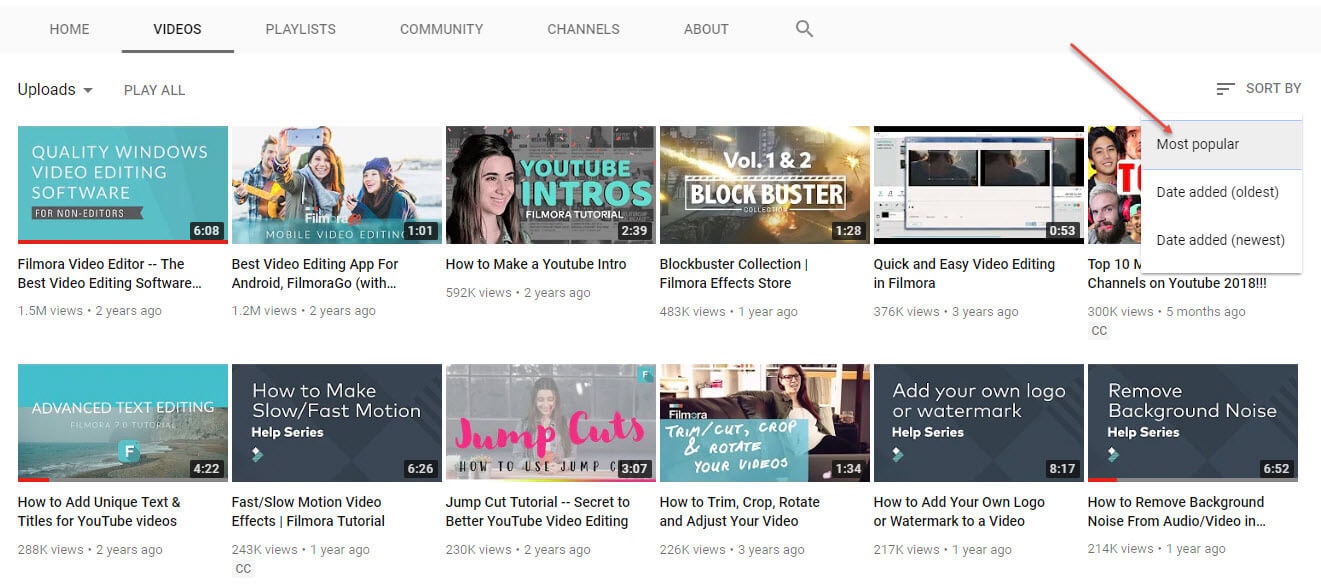
Task: Click the 217K views • 1 year ago text
Action: pyautogui.click(x=943, y=549)
